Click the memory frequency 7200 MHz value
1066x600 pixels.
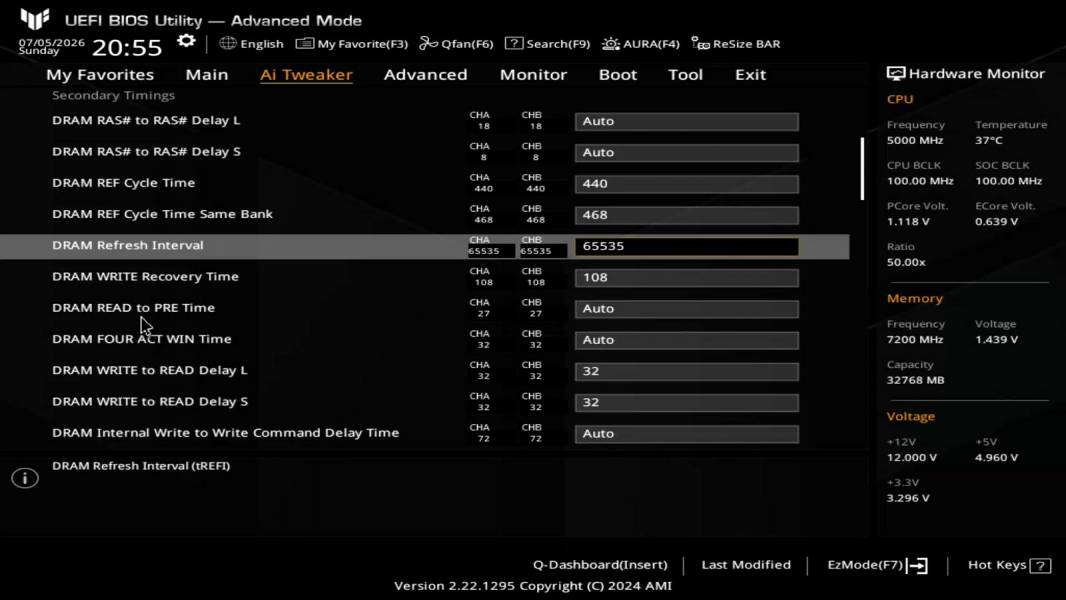(914, 340)
